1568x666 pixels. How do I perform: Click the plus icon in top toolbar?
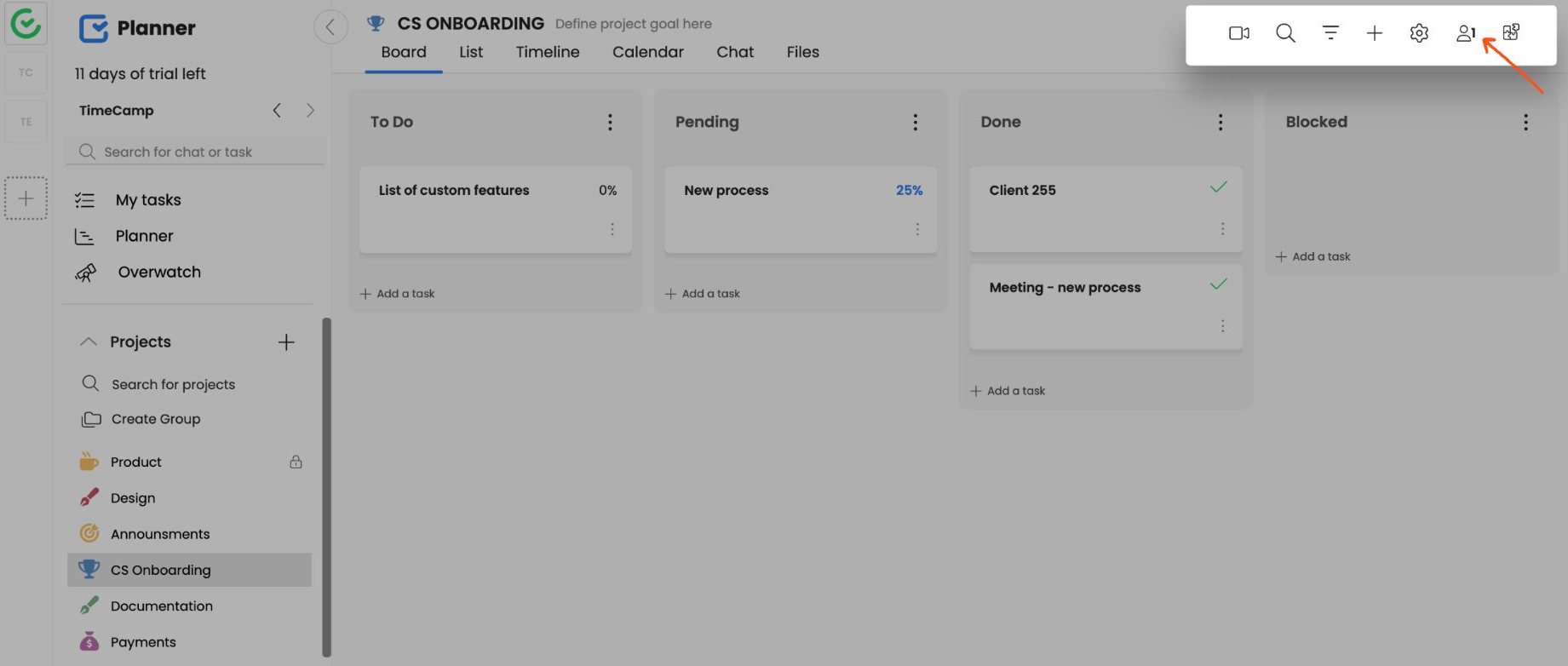click(1374, 33)
